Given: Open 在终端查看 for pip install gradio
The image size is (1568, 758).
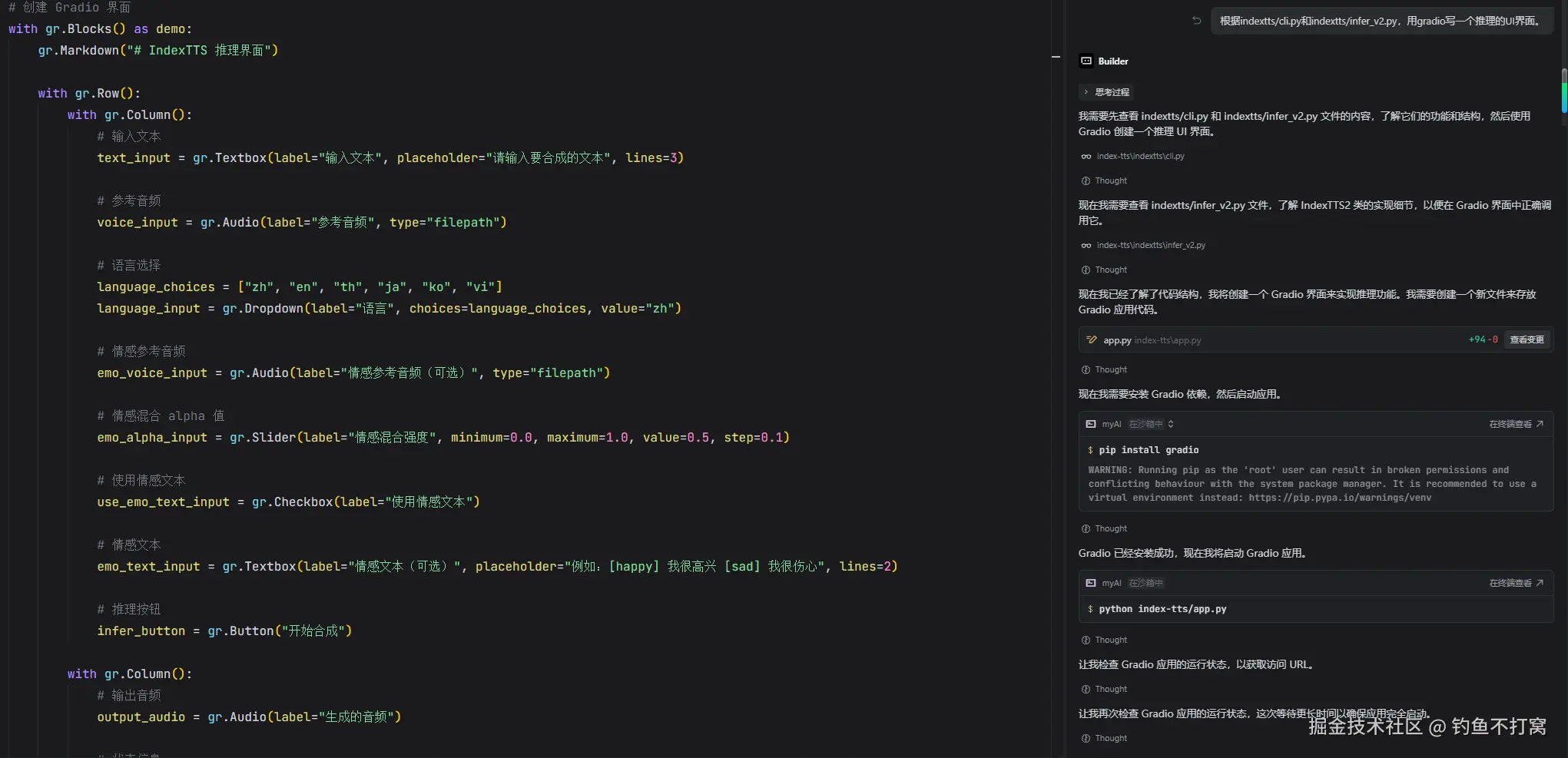Looking at the screenshot, I should coord(1515,424).
